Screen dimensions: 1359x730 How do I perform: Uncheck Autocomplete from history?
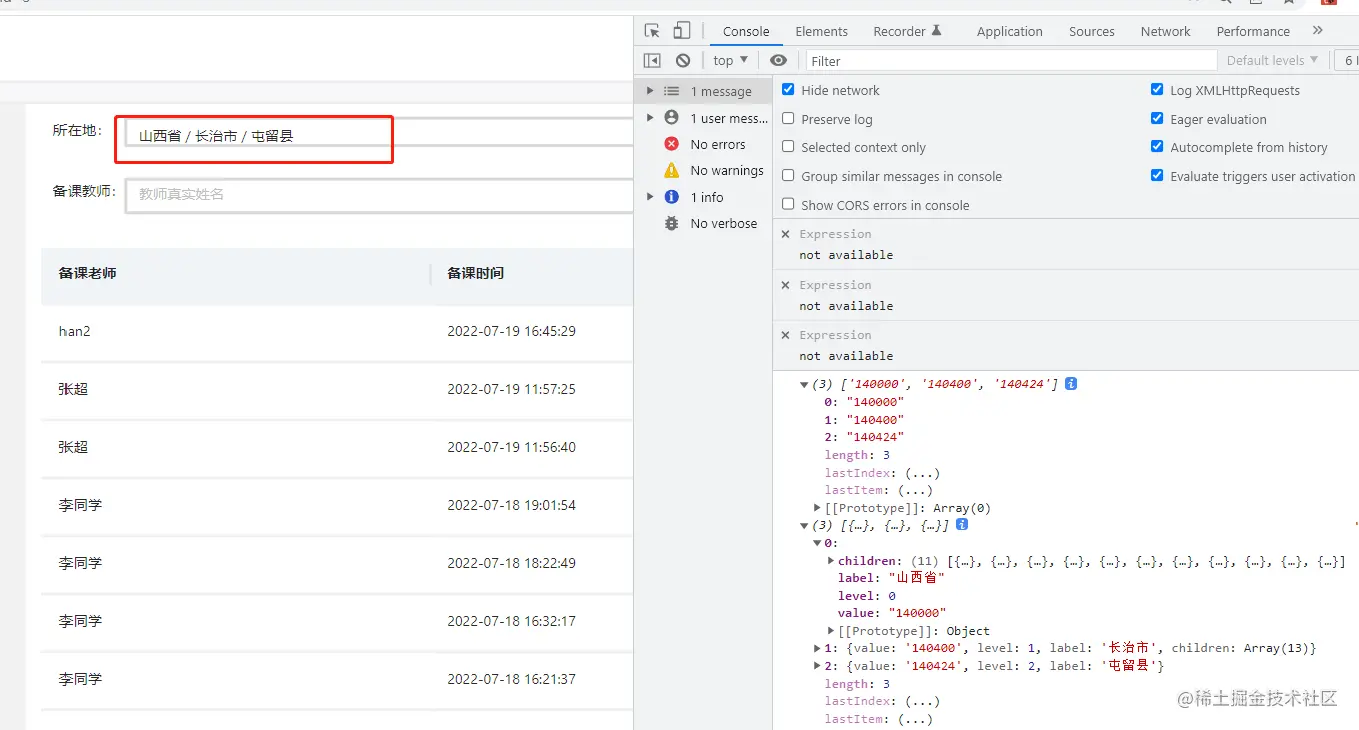(1157, 147)
